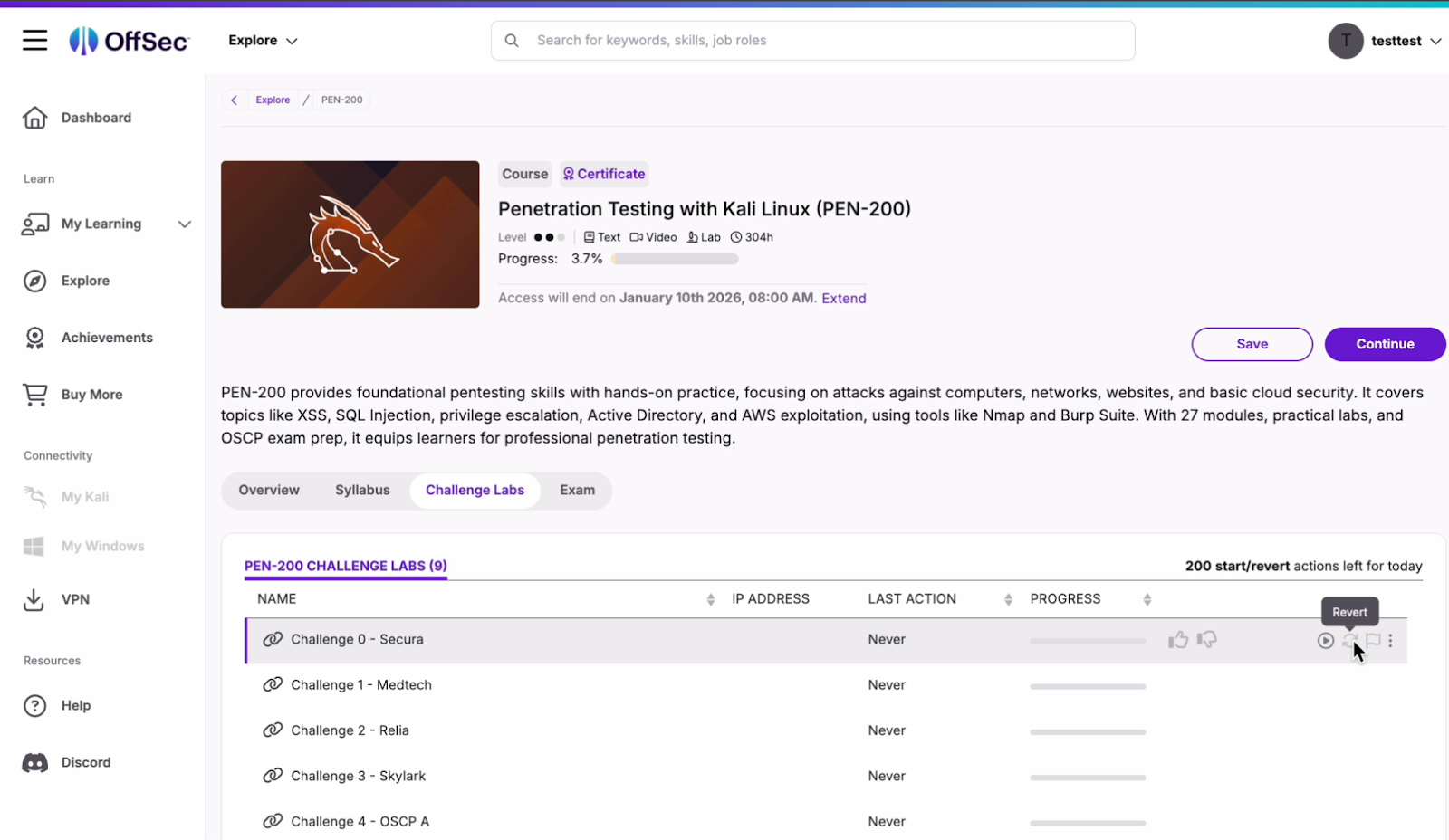Click the Discord icon in sidebar

point(35,763)
